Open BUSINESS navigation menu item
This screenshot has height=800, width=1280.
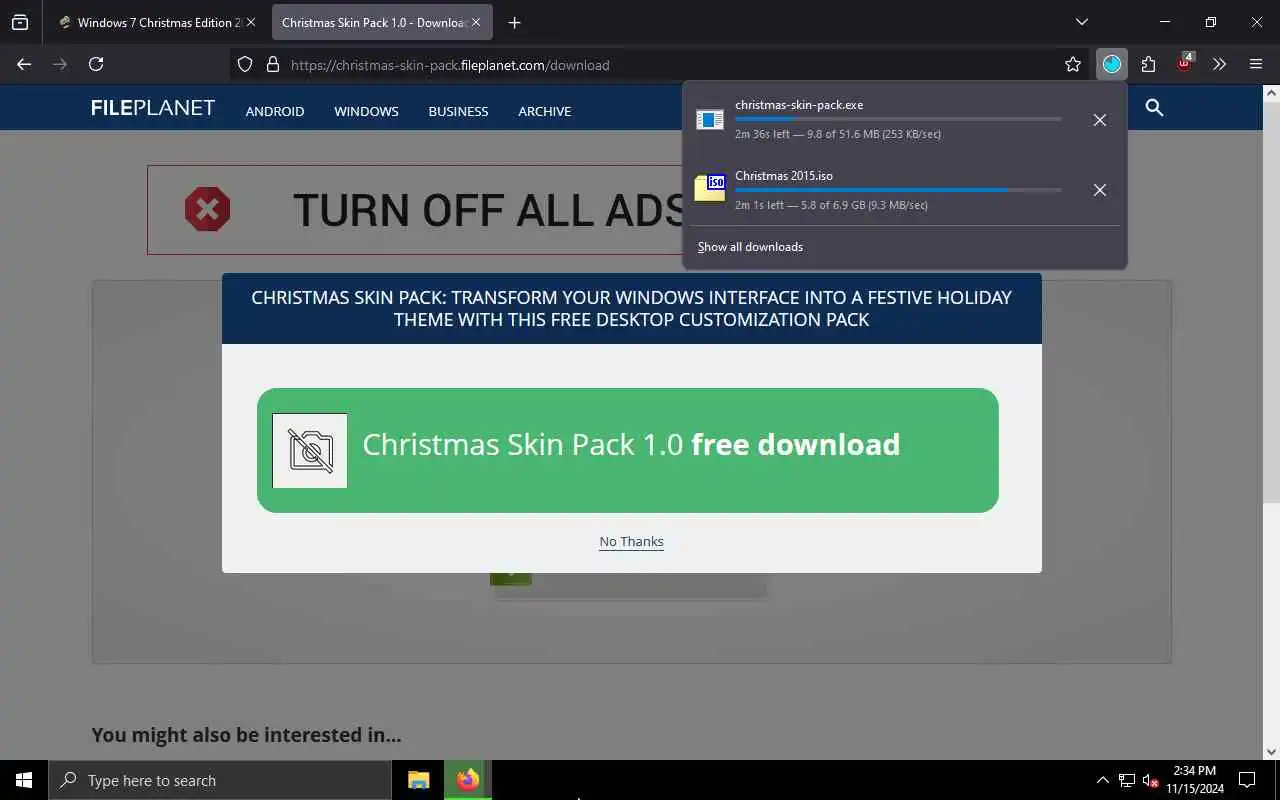[458, 111]
